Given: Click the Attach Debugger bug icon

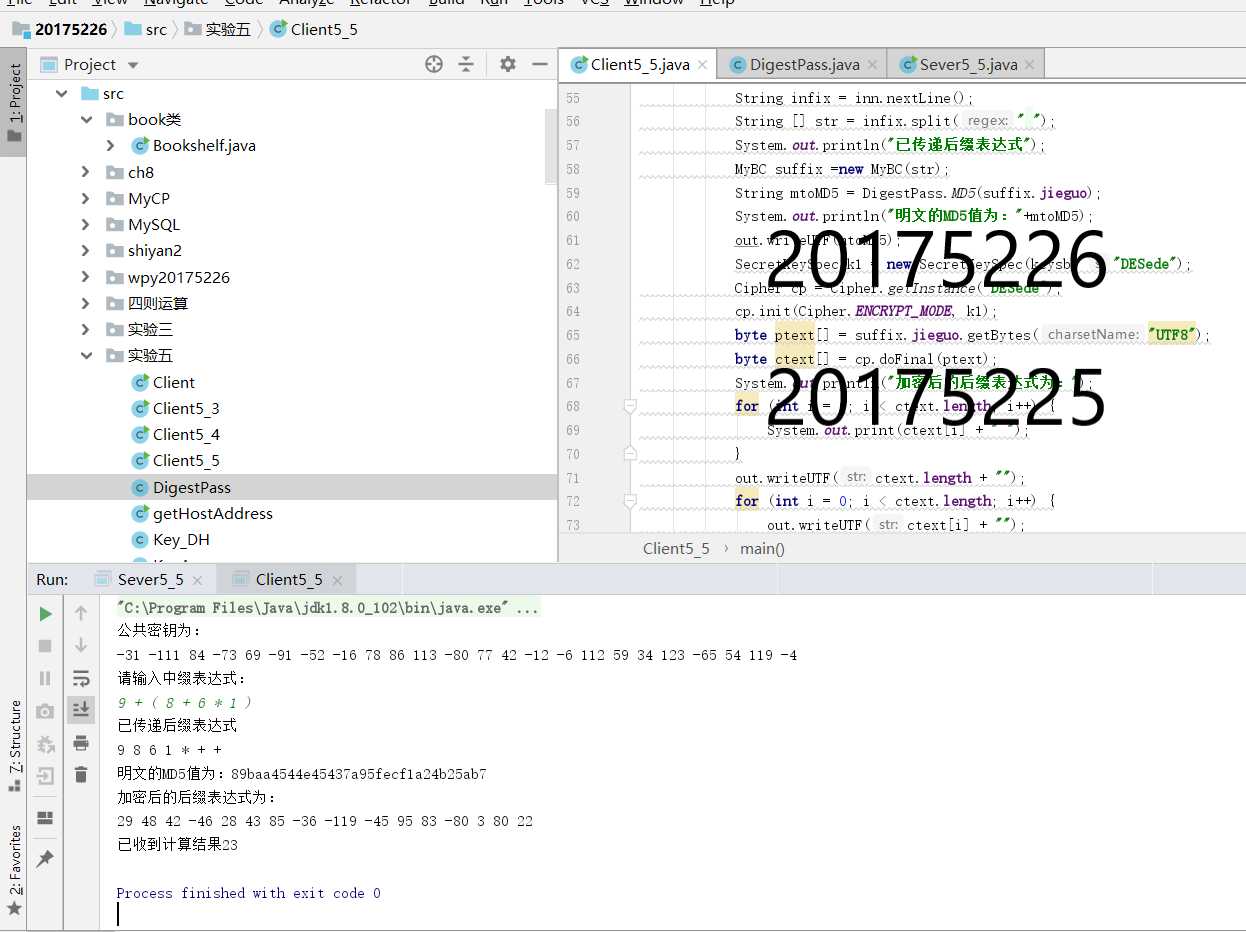Looking at the screenshot, I should click(x=45, y=744).
